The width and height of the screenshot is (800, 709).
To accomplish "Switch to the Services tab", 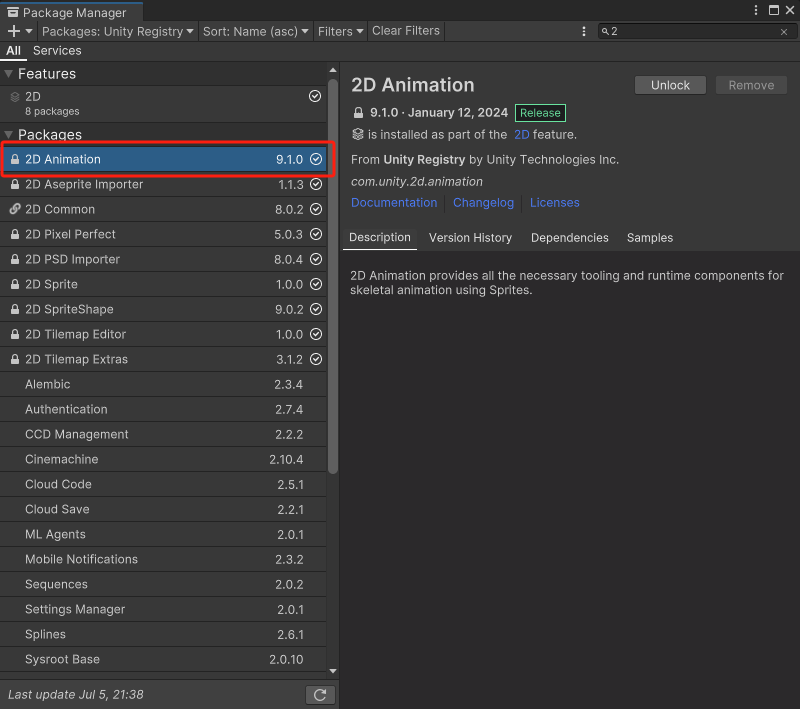I will 57,50.
